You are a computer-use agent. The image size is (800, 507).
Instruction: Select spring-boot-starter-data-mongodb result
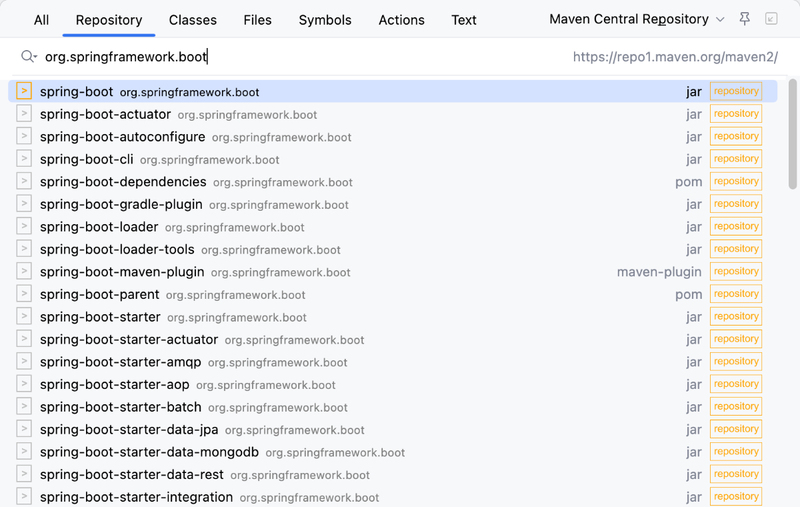tap(149, 452)
